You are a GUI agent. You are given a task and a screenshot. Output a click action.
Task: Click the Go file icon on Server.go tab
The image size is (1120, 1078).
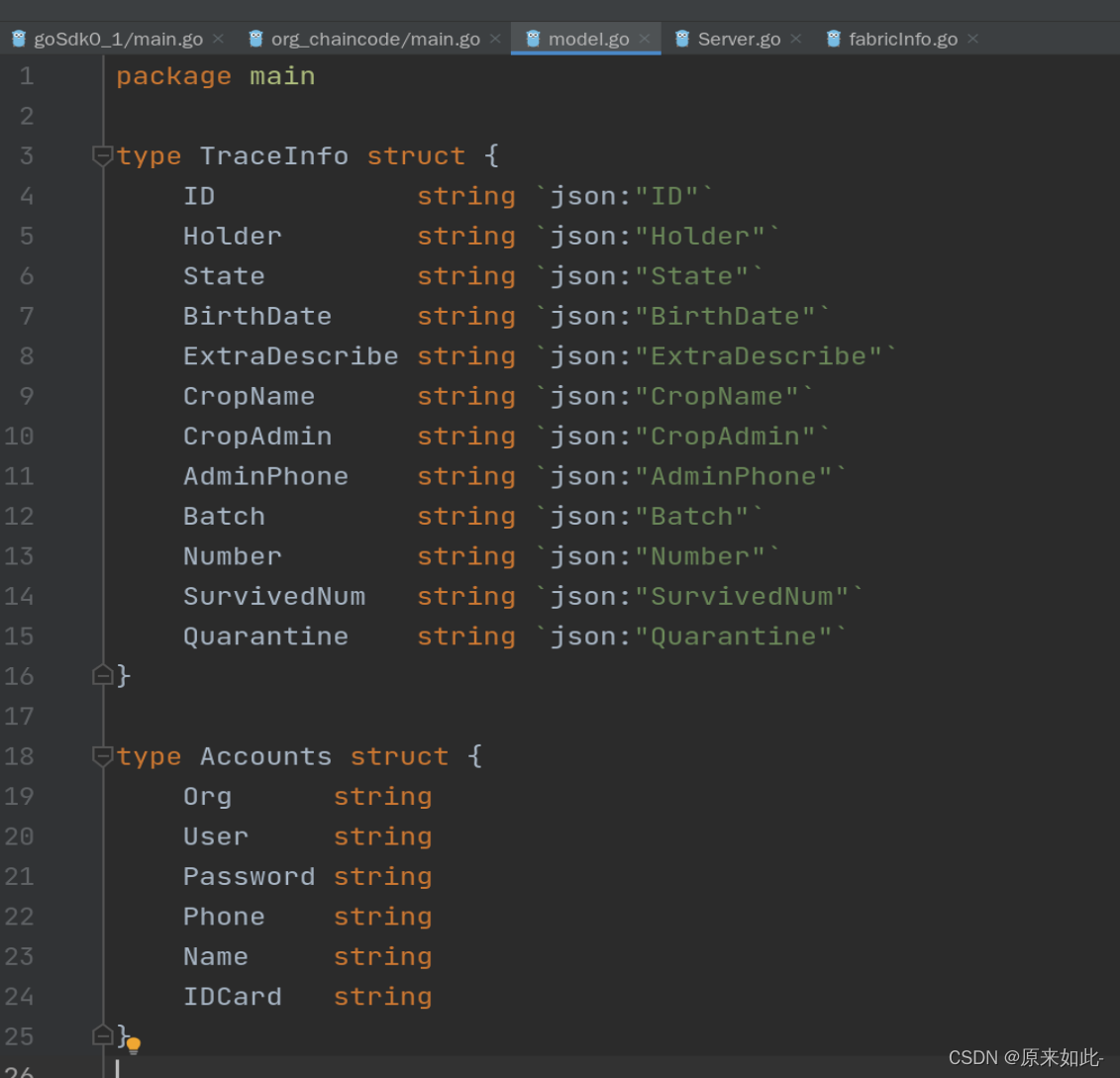tap(682, 39)
